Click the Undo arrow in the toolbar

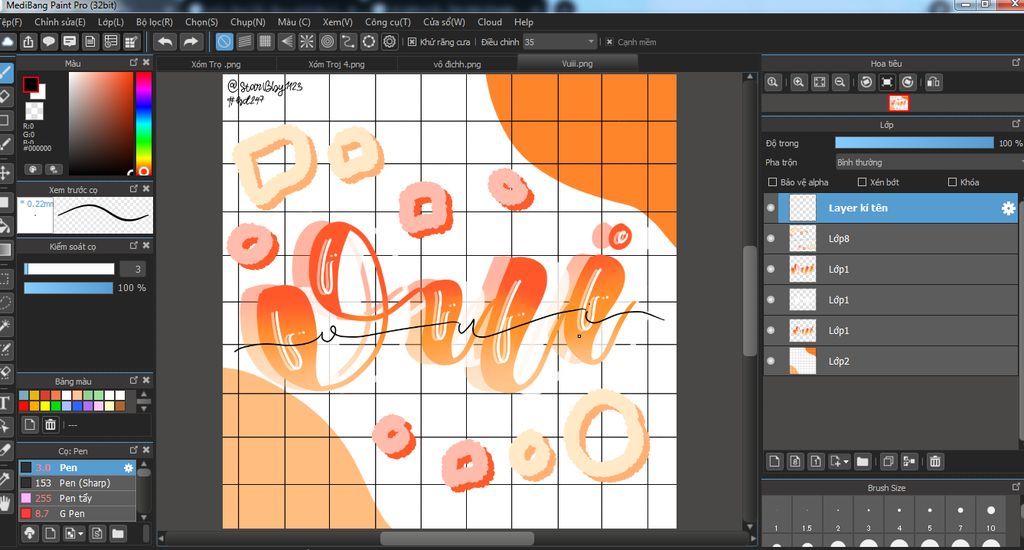pos(165,42)
